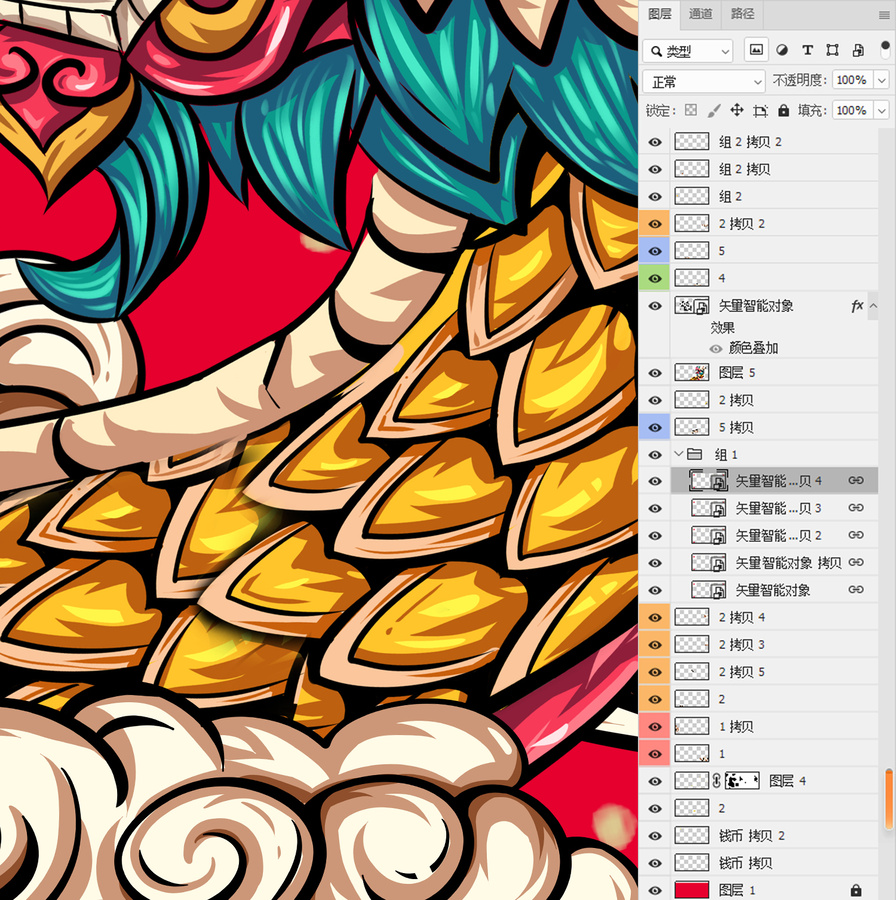The height and width of the screenshot is (900, 896).
Task: Select the 2 拷贝 5 layer
Action: (x=774, y=672)
